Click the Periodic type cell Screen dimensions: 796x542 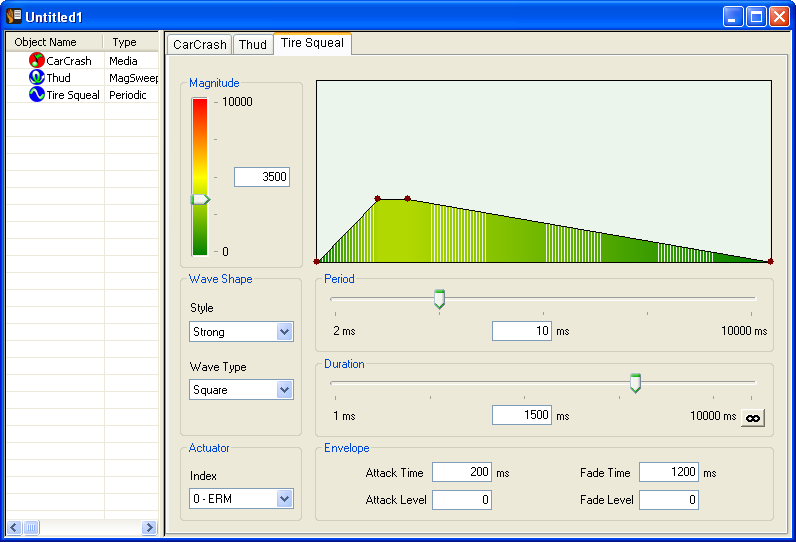pos(127,95)
